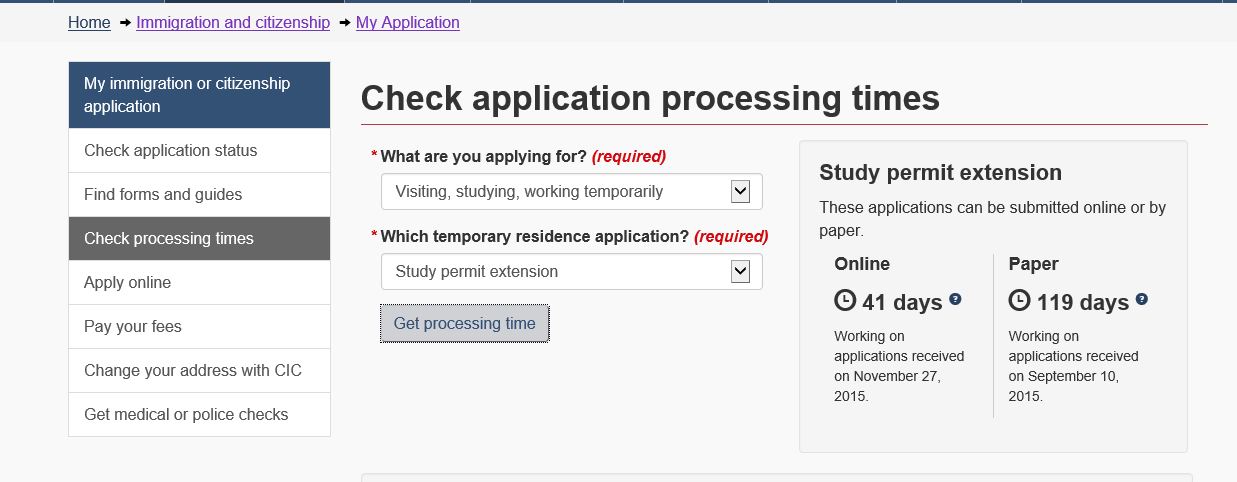Open Immigration and citizenship breadcrumb link
Viewport: 1237px width, 482px height.
tap(233, 22)
